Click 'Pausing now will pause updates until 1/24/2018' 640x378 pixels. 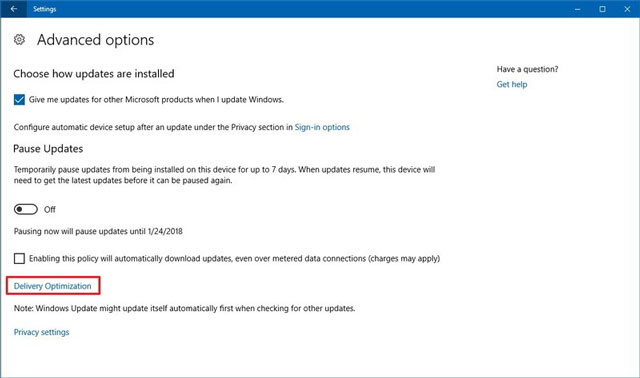coord(98,231)
